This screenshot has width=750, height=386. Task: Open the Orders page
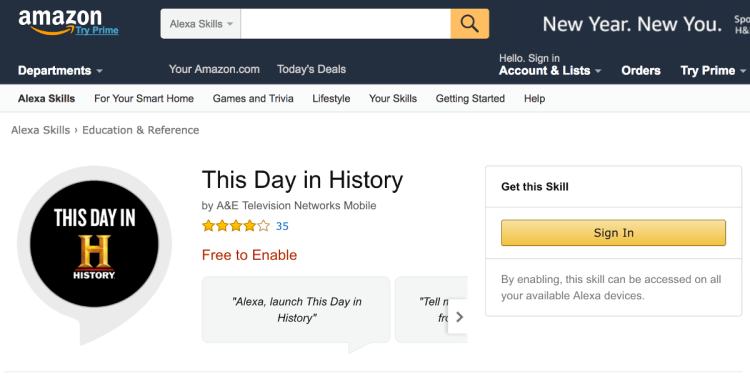[x=640, y=71]
